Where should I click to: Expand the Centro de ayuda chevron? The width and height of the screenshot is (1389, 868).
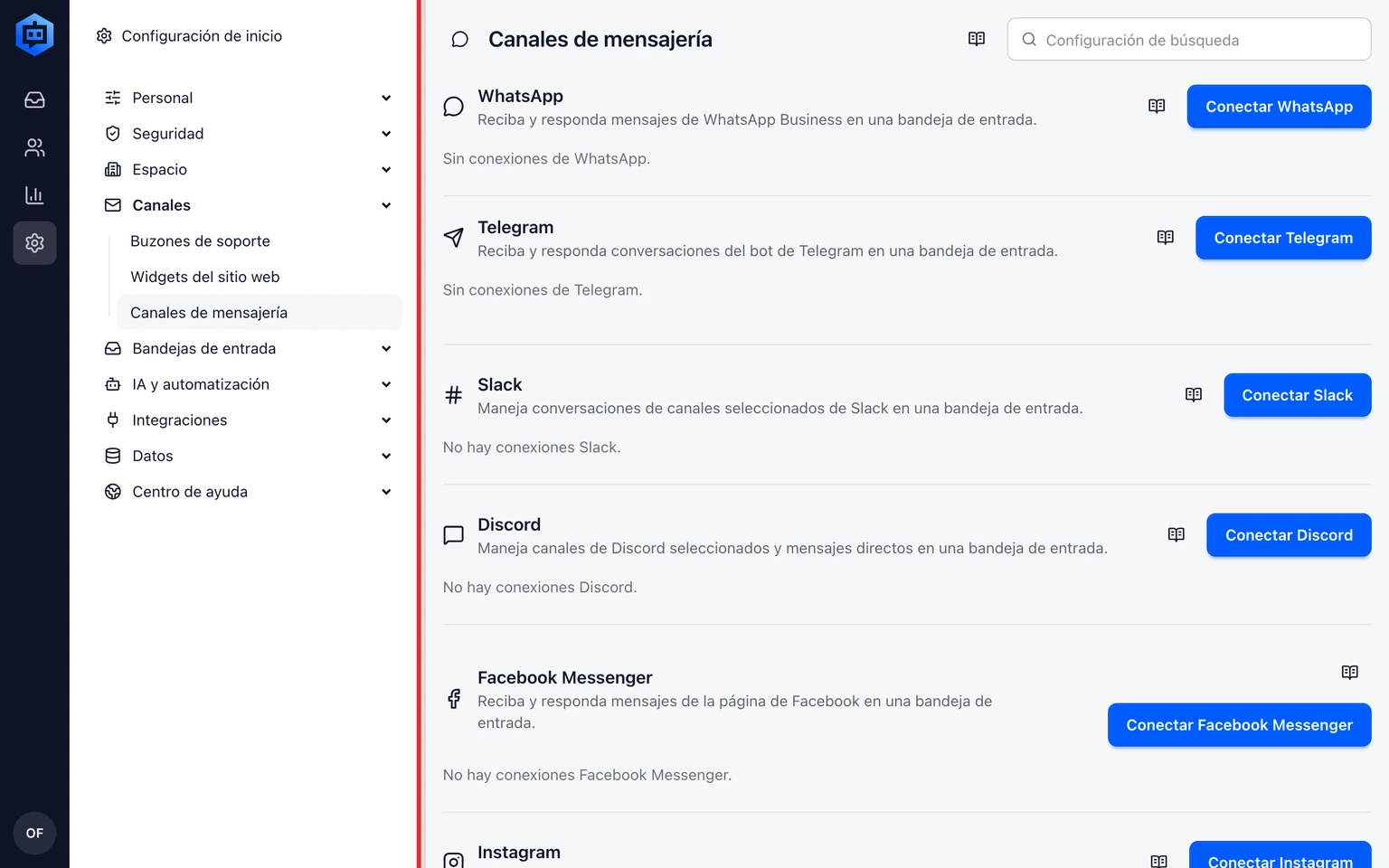point(386,492)
